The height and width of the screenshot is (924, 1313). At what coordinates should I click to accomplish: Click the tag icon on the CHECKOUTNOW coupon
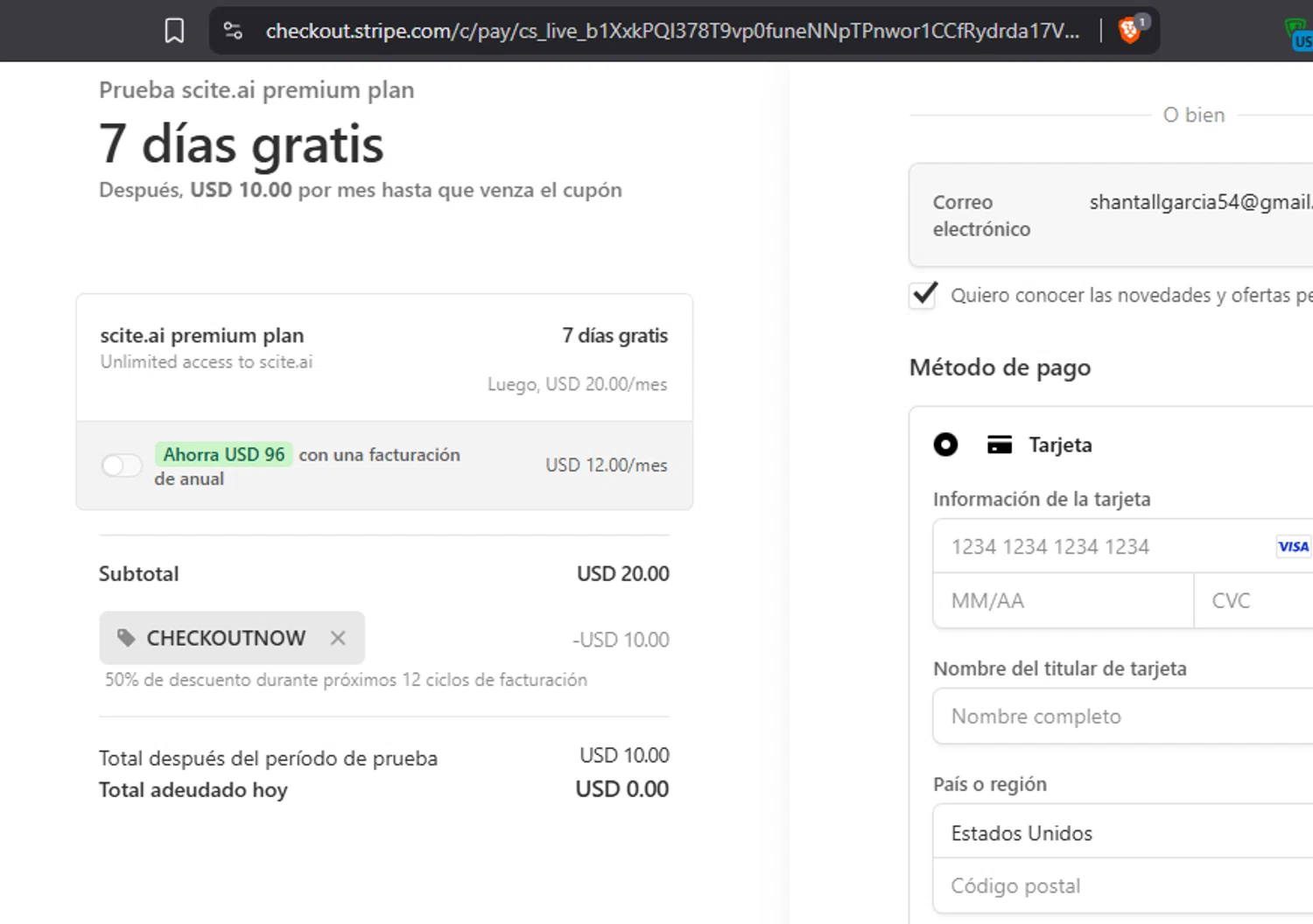126,638
